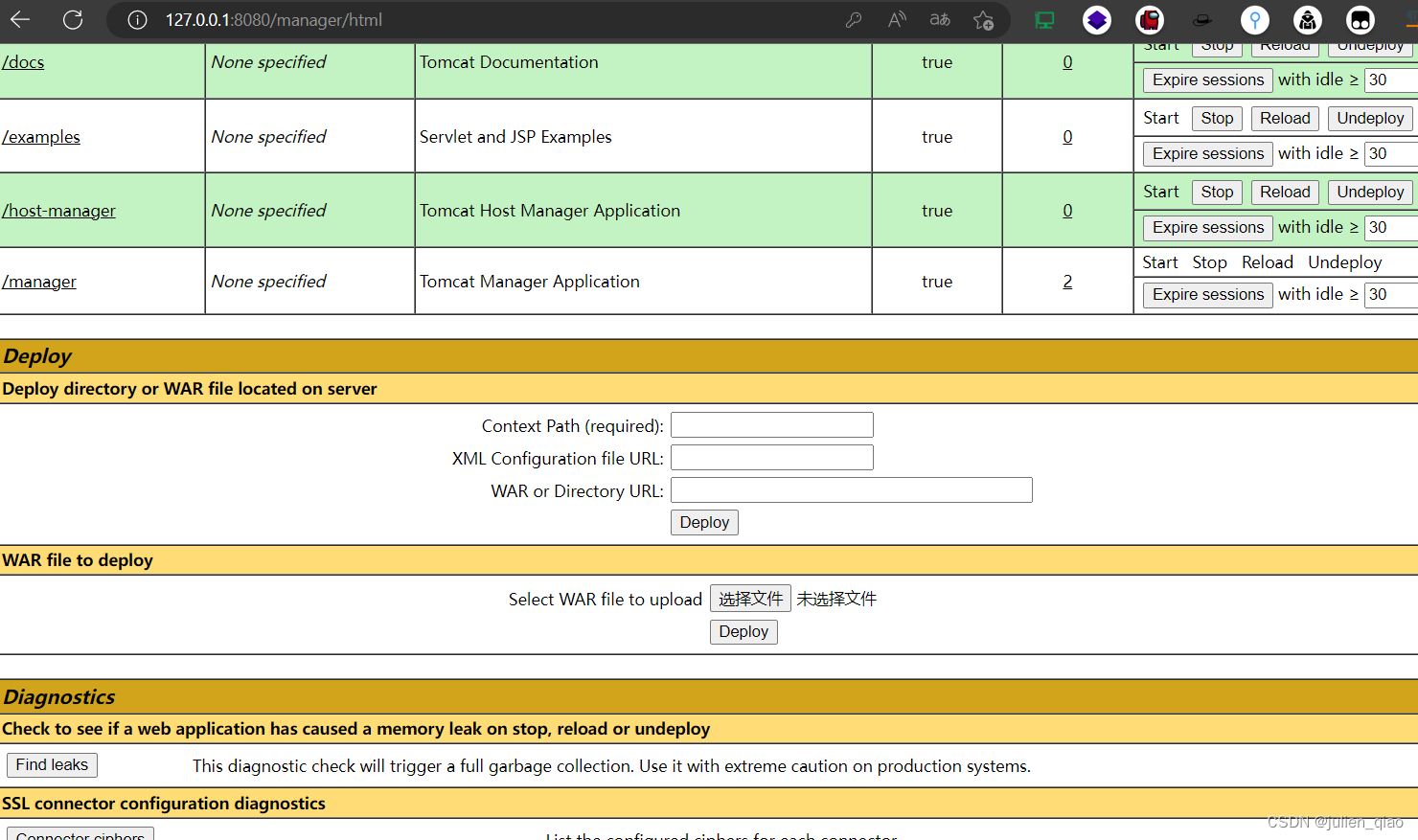Image resolution: width=1418 pixels, height=840 pixels.
Task: Click idle minutes field for /examples
Action: (1391, 153)
